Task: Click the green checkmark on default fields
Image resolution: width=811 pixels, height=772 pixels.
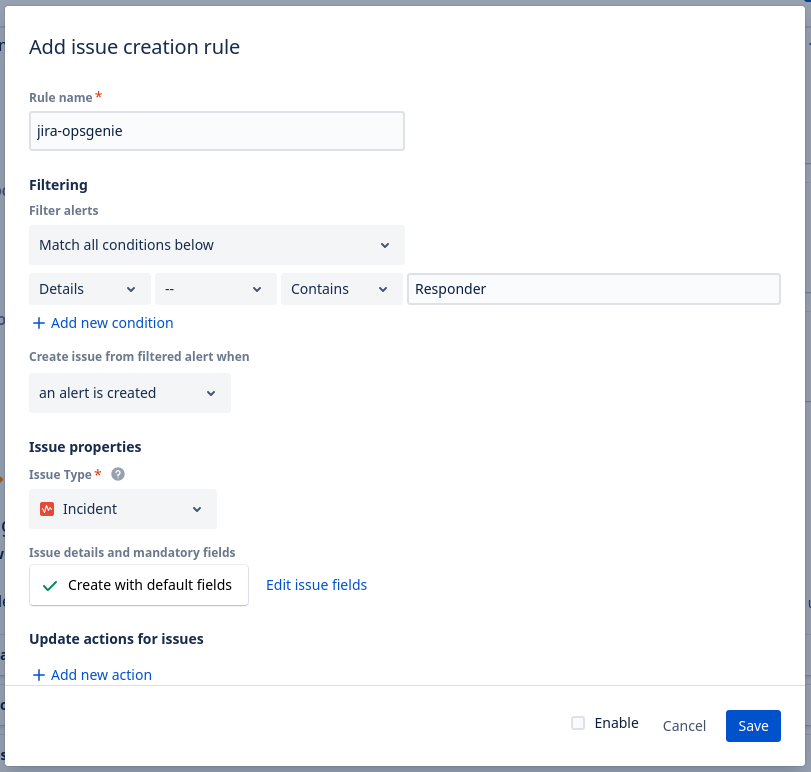Action: pyautogui.click(x=50, y=585)
